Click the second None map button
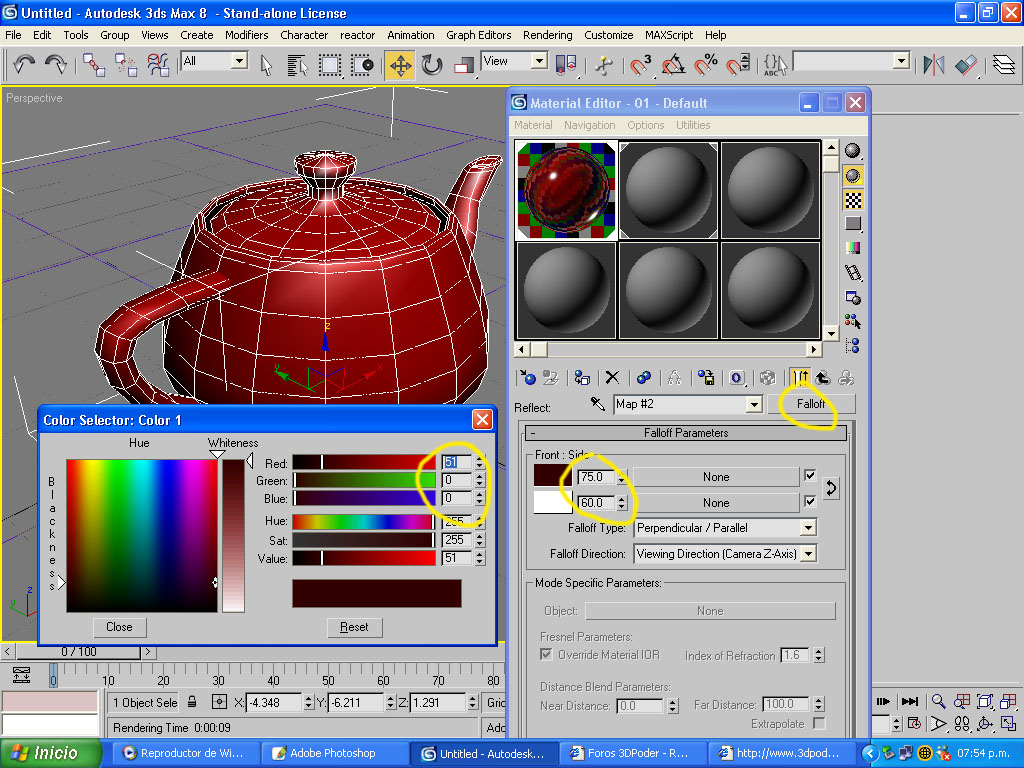1024x768 pixels. (716, 503)
